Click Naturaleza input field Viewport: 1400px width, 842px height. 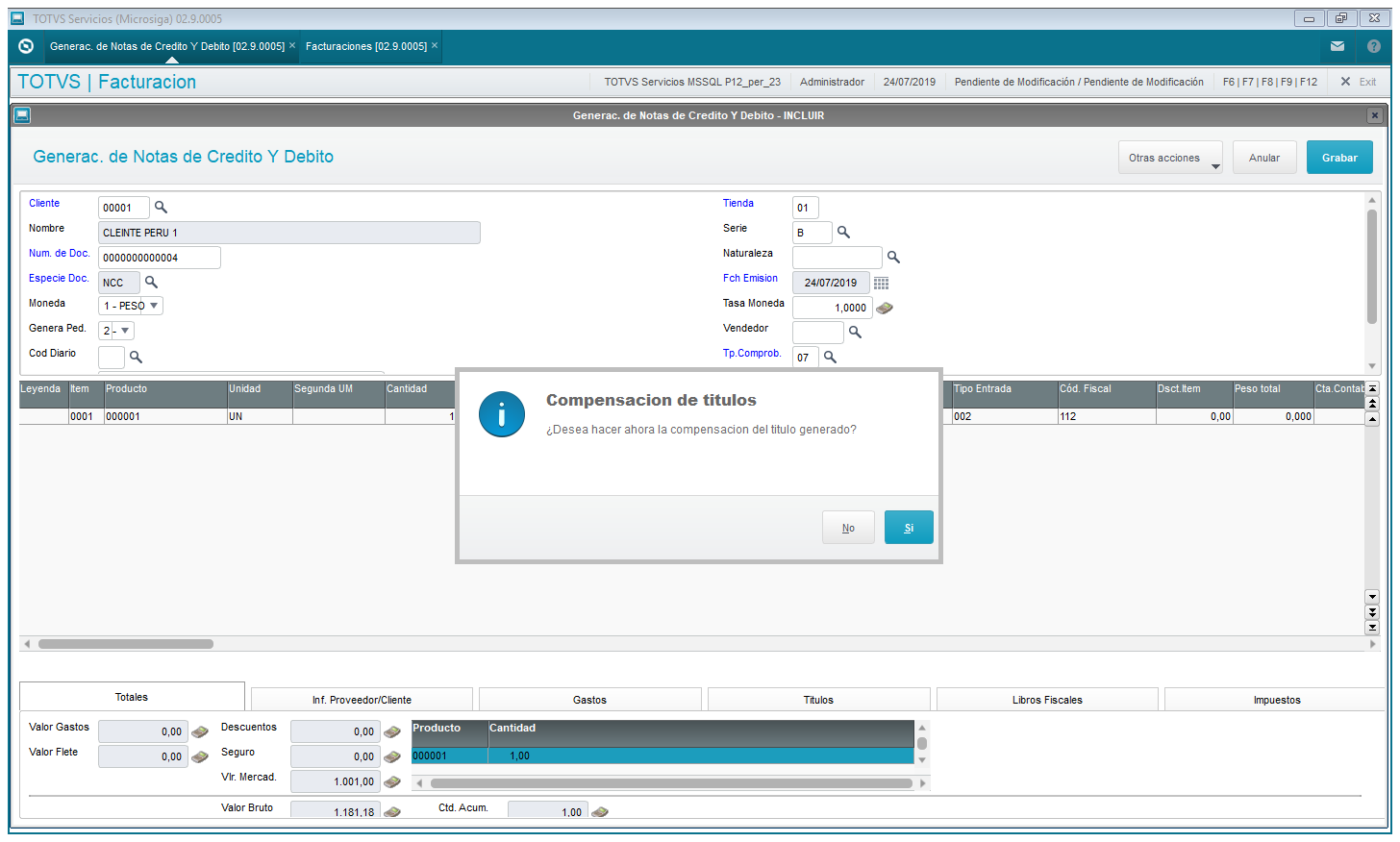tap(837, 258)
